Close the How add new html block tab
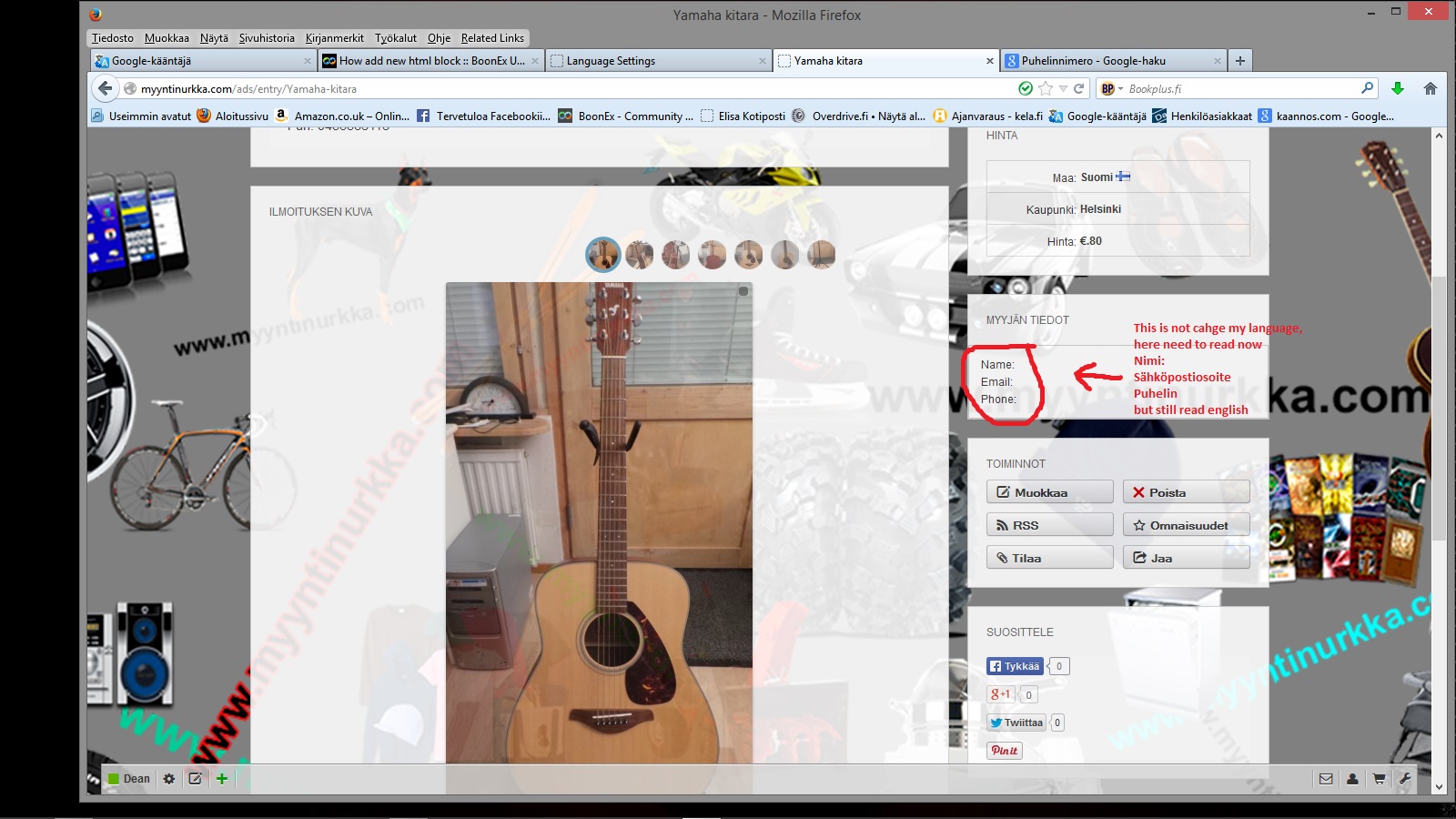Screen dimensions: 1456x819 pos(535,61)
